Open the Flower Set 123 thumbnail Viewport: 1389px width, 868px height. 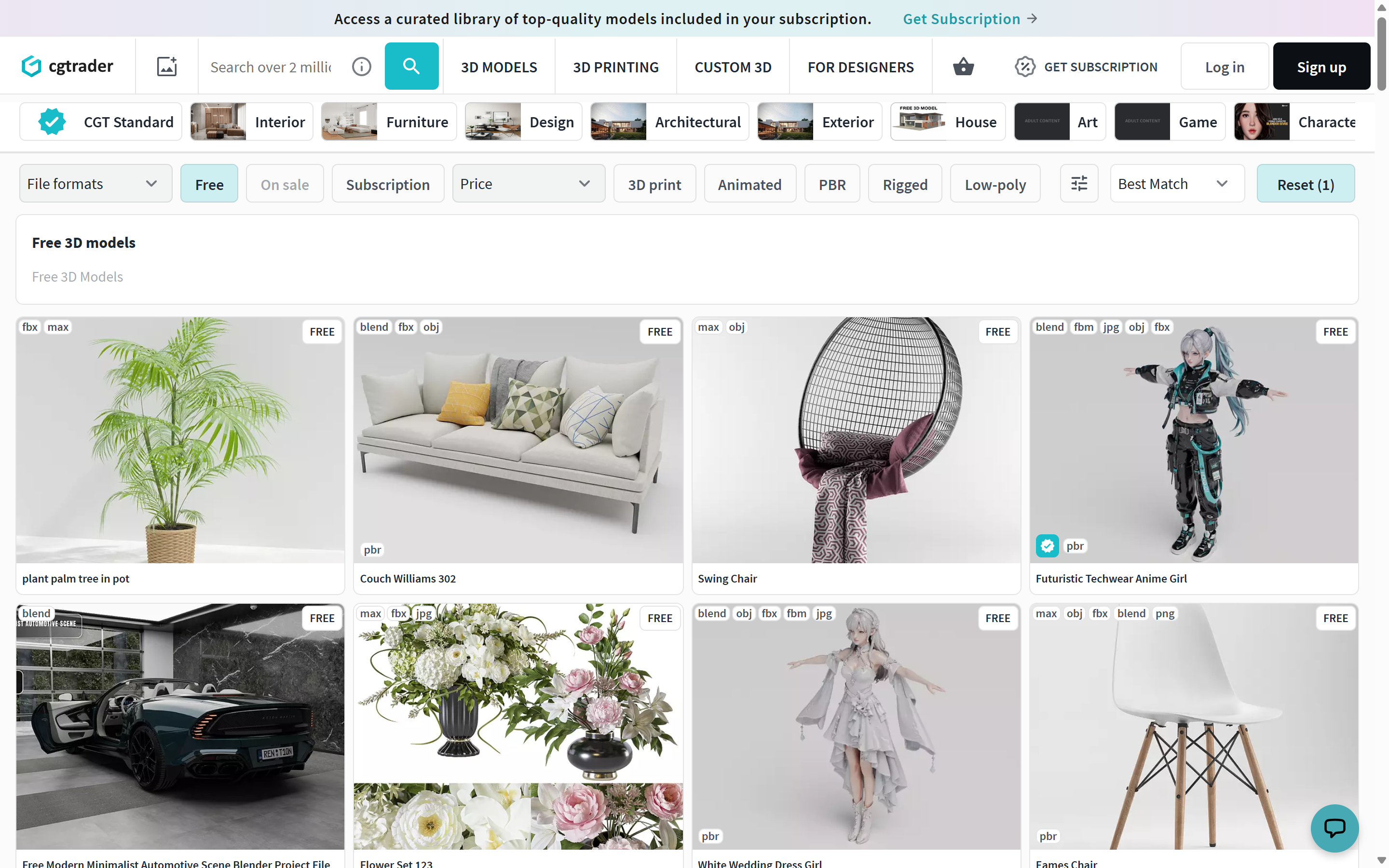518,727
